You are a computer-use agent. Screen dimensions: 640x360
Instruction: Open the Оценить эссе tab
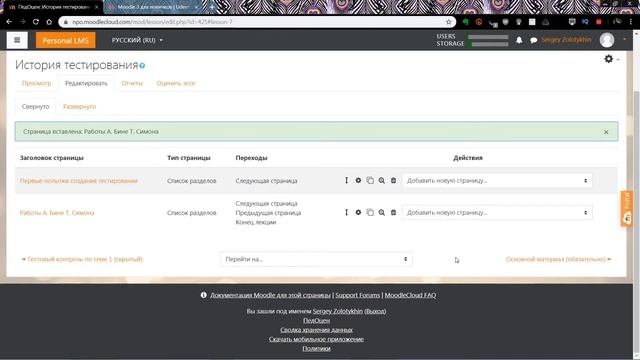point(176,83)
